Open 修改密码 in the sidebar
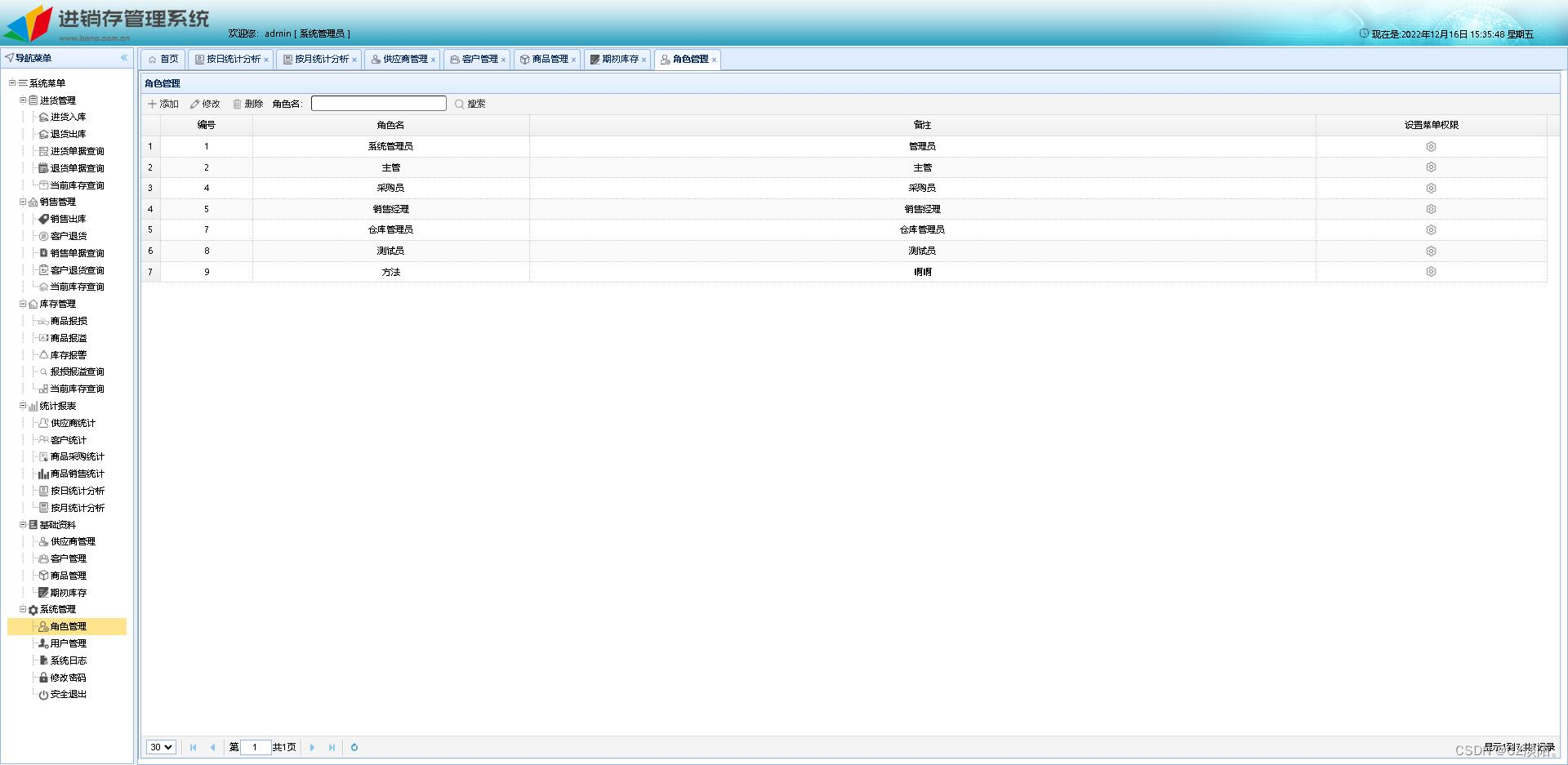The width and height of the screenshot is (1568, 765). click(x=68, y=678)
